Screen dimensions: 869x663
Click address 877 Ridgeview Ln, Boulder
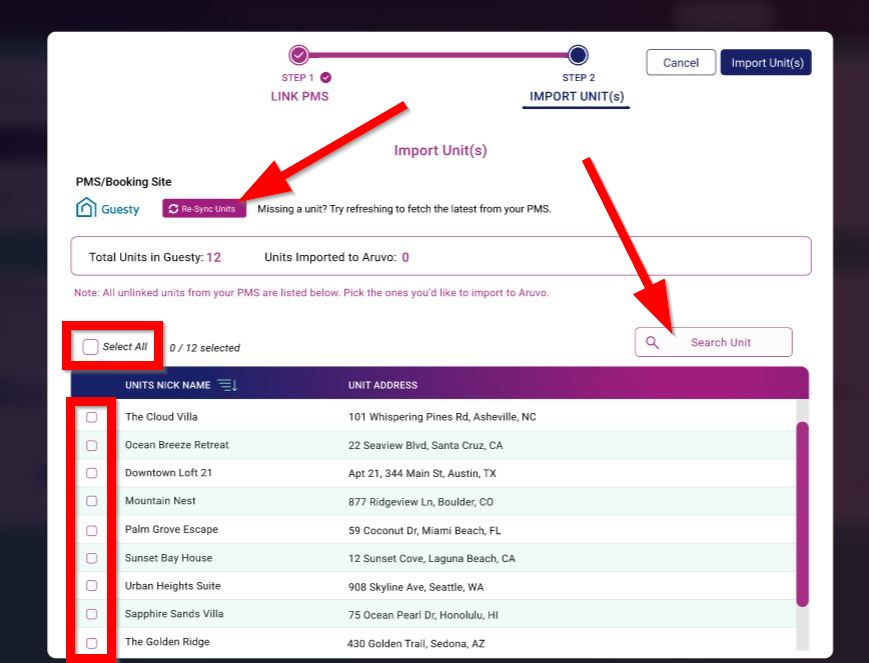coord(421,502)
